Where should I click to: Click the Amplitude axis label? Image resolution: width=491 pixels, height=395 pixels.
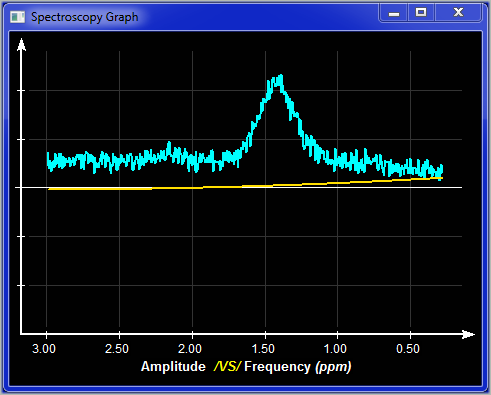click(173, 367)
